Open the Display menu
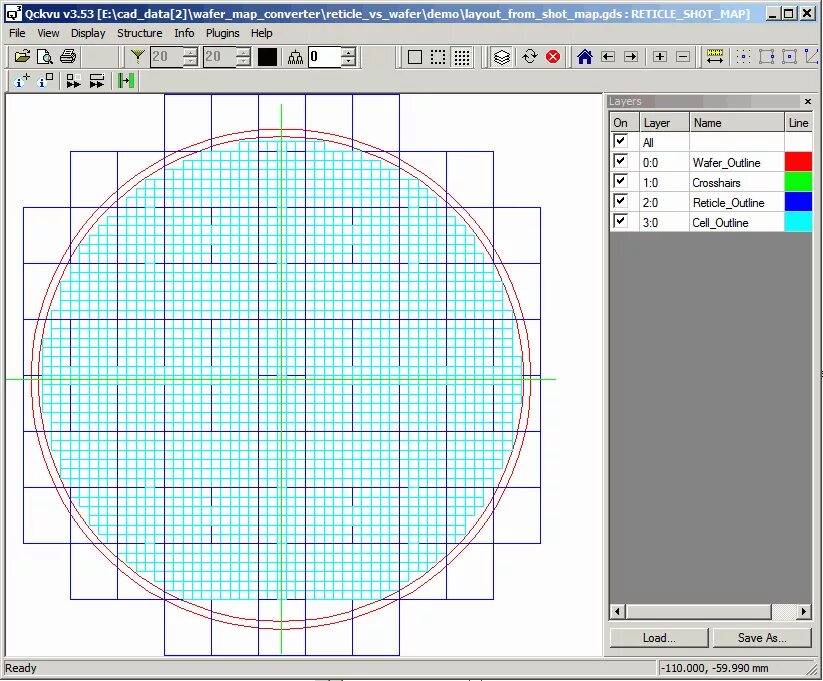Viewport: 823px width, 681px height. coord(88,33)
